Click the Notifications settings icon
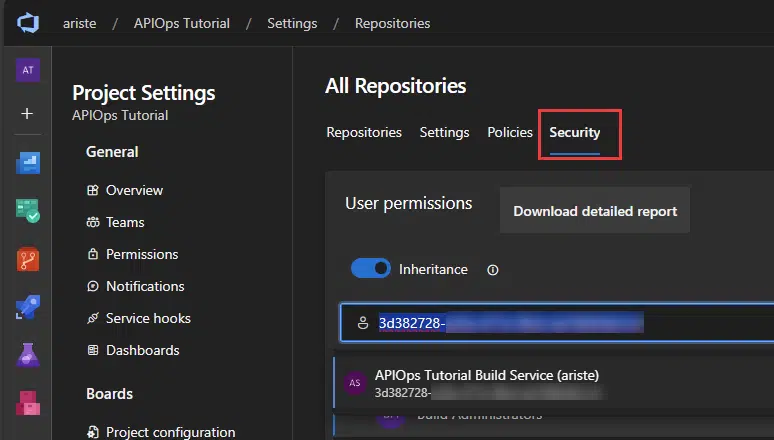This screenshot has height=440, width=774. (x=93, y=286)
